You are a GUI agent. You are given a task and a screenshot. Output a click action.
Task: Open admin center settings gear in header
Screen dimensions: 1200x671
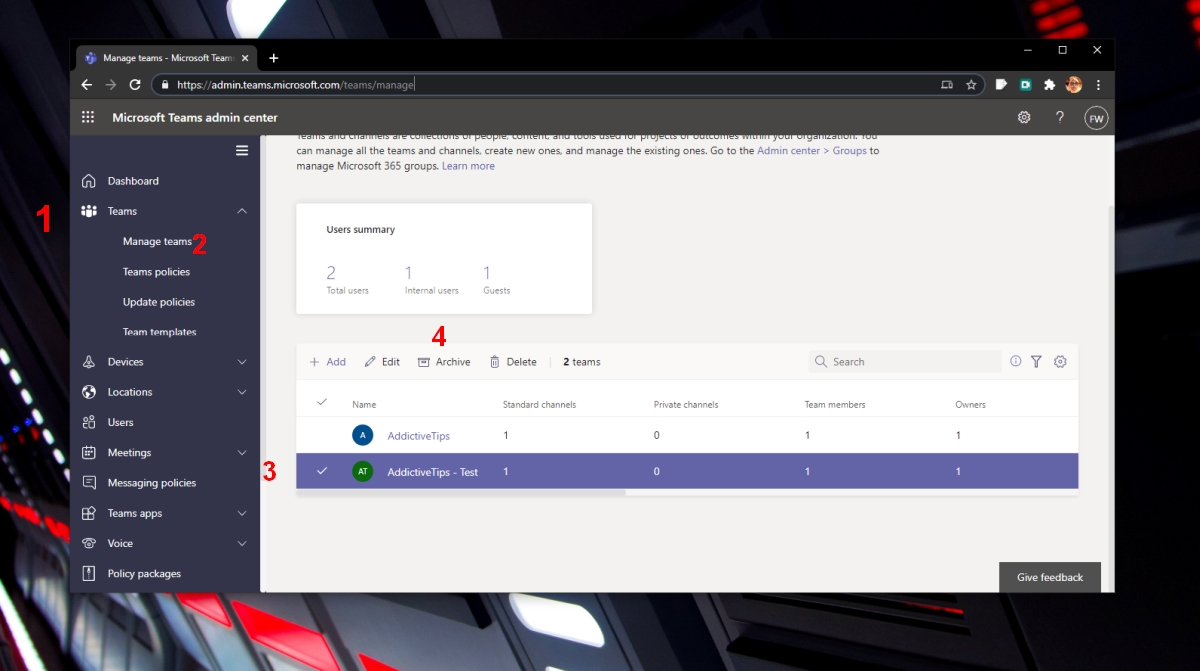[1024, 117]
